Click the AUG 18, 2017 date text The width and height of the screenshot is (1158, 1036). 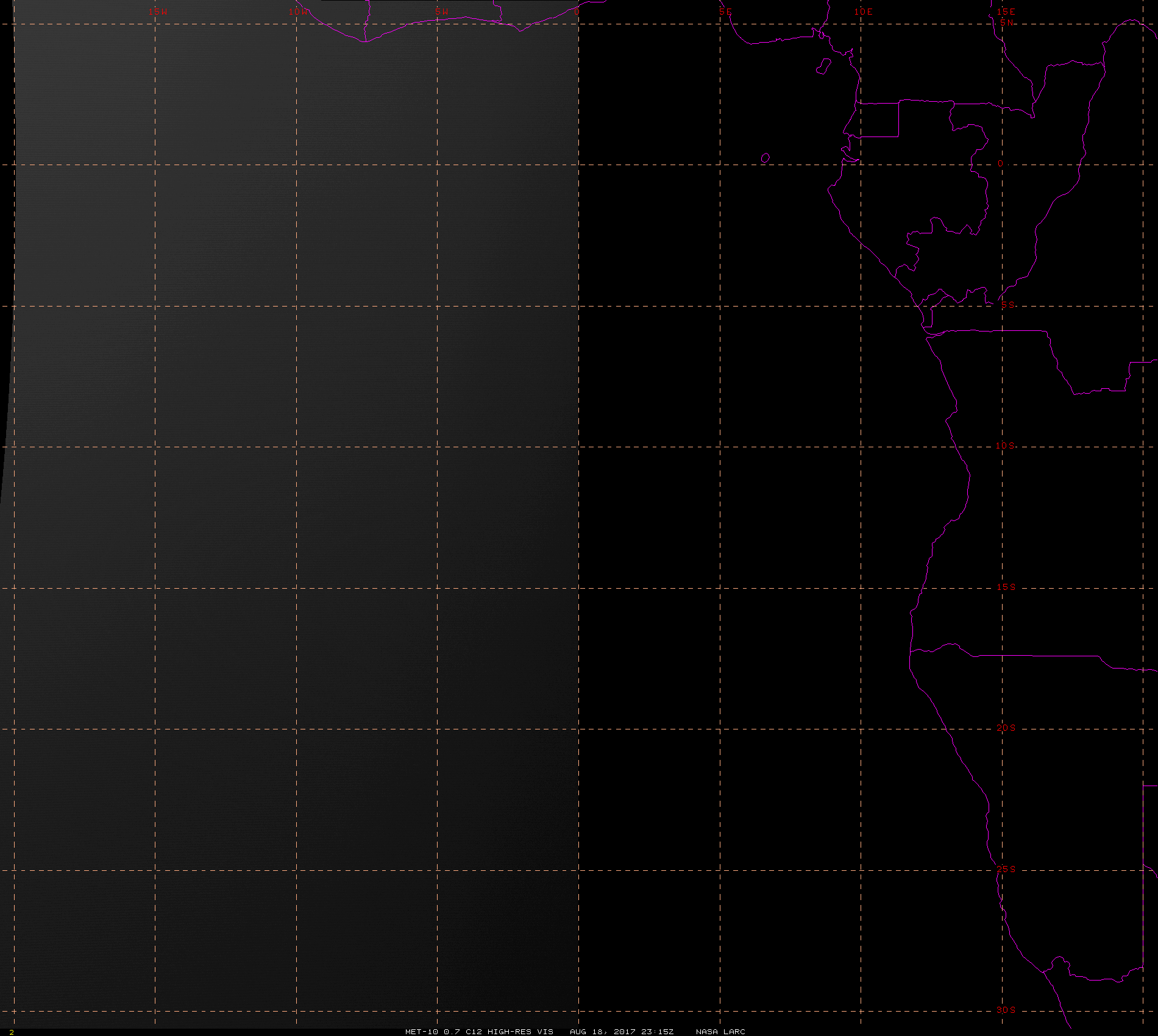pos(603,1032)
